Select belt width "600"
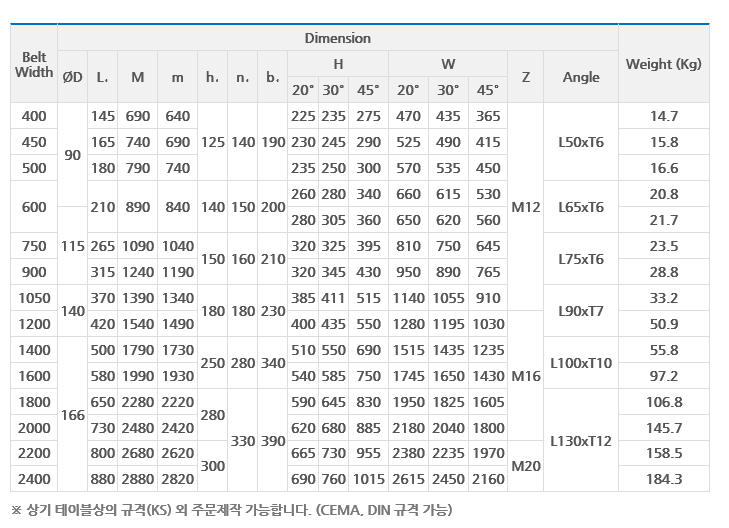The width and height of the screenshot is (729, 528). 34,207
